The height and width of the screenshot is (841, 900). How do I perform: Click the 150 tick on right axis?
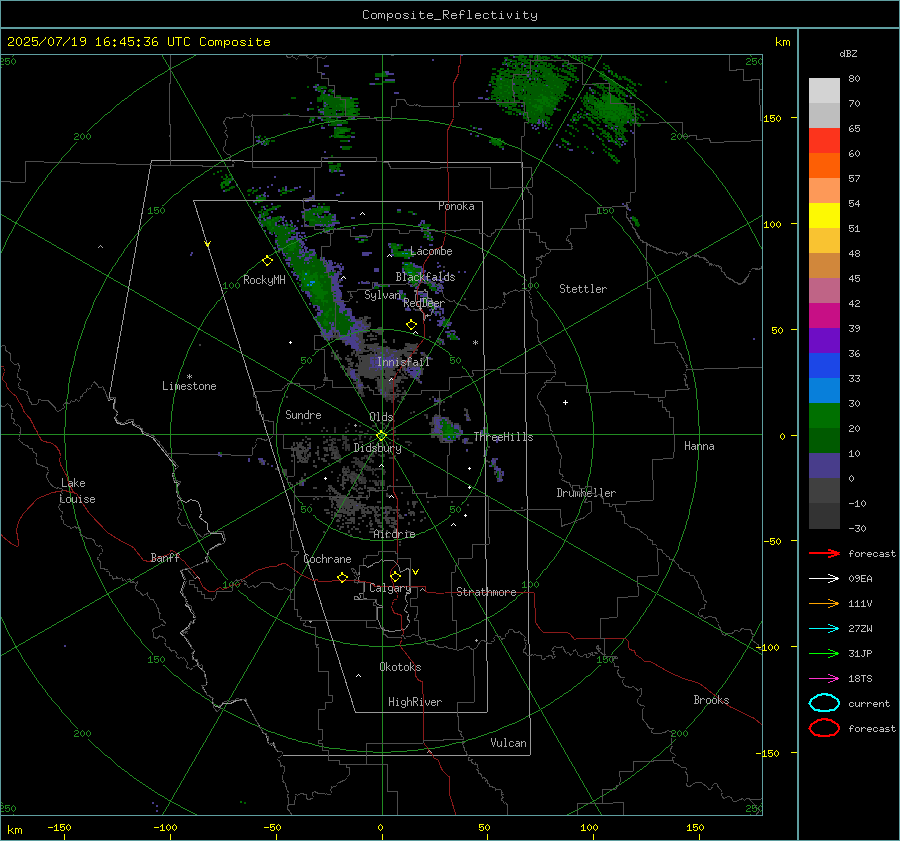772,118
